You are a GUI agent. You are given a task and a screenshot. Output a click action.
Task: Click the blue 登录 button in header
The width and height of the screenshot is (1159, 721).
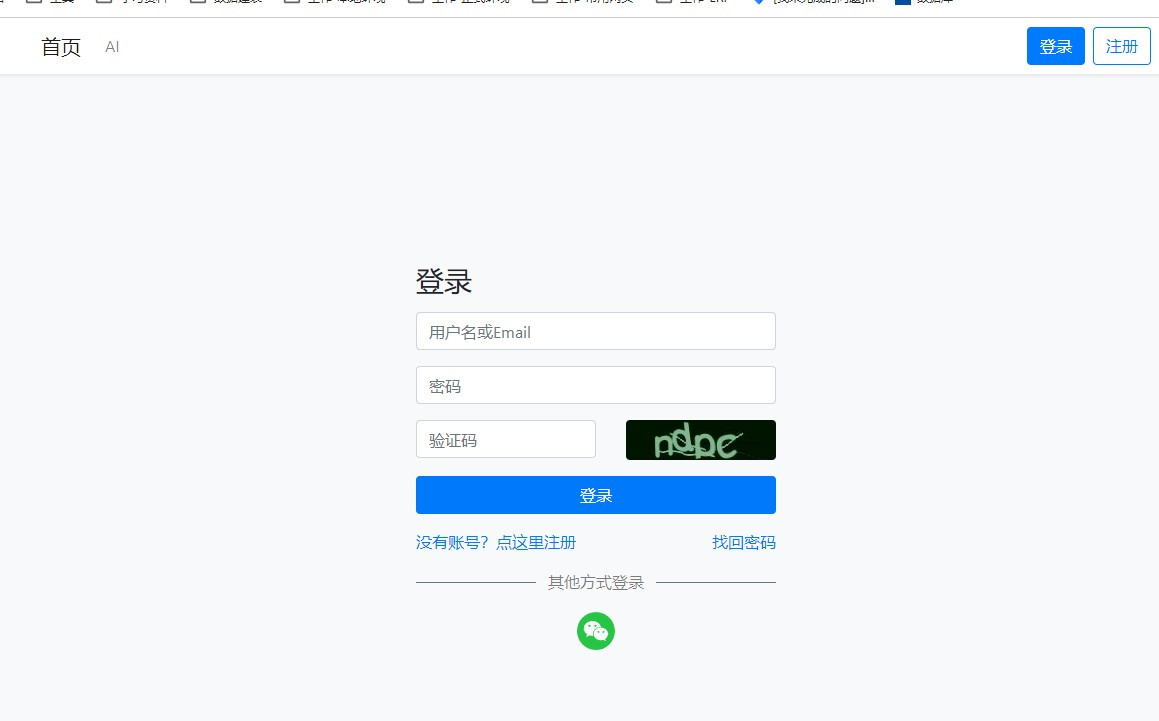pos(1056,46)
